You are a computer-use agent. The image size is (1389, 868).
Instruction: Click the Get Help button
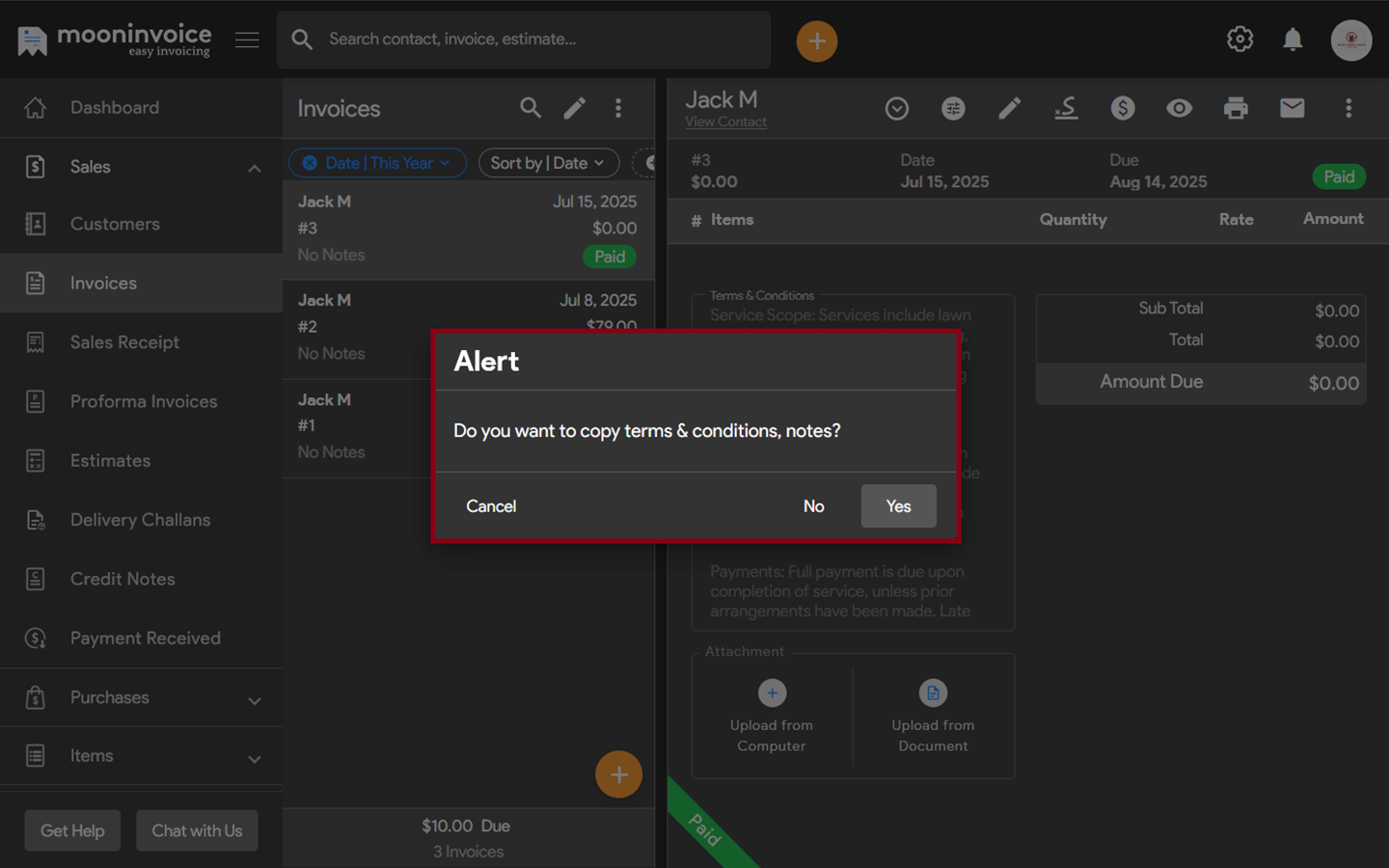click(x=72, y=830)
